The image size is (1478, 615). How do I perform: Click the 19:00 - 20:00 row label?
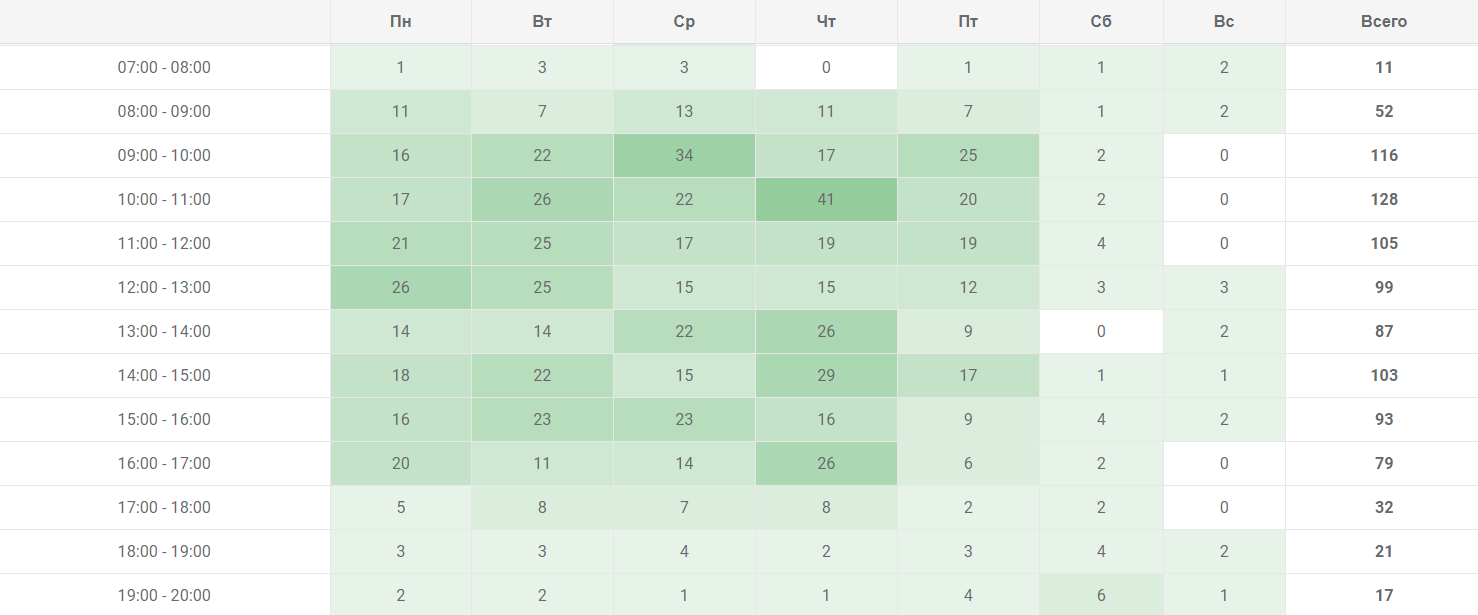click(164, 596)
